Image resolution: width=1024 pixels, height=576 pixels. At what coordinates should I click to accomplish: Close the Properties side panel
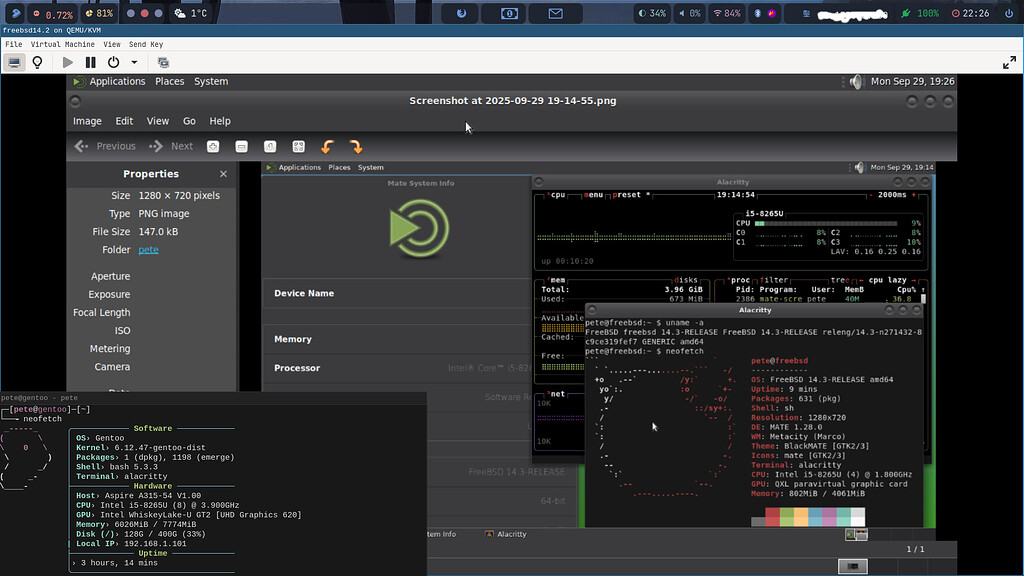(x=223, y=174)
